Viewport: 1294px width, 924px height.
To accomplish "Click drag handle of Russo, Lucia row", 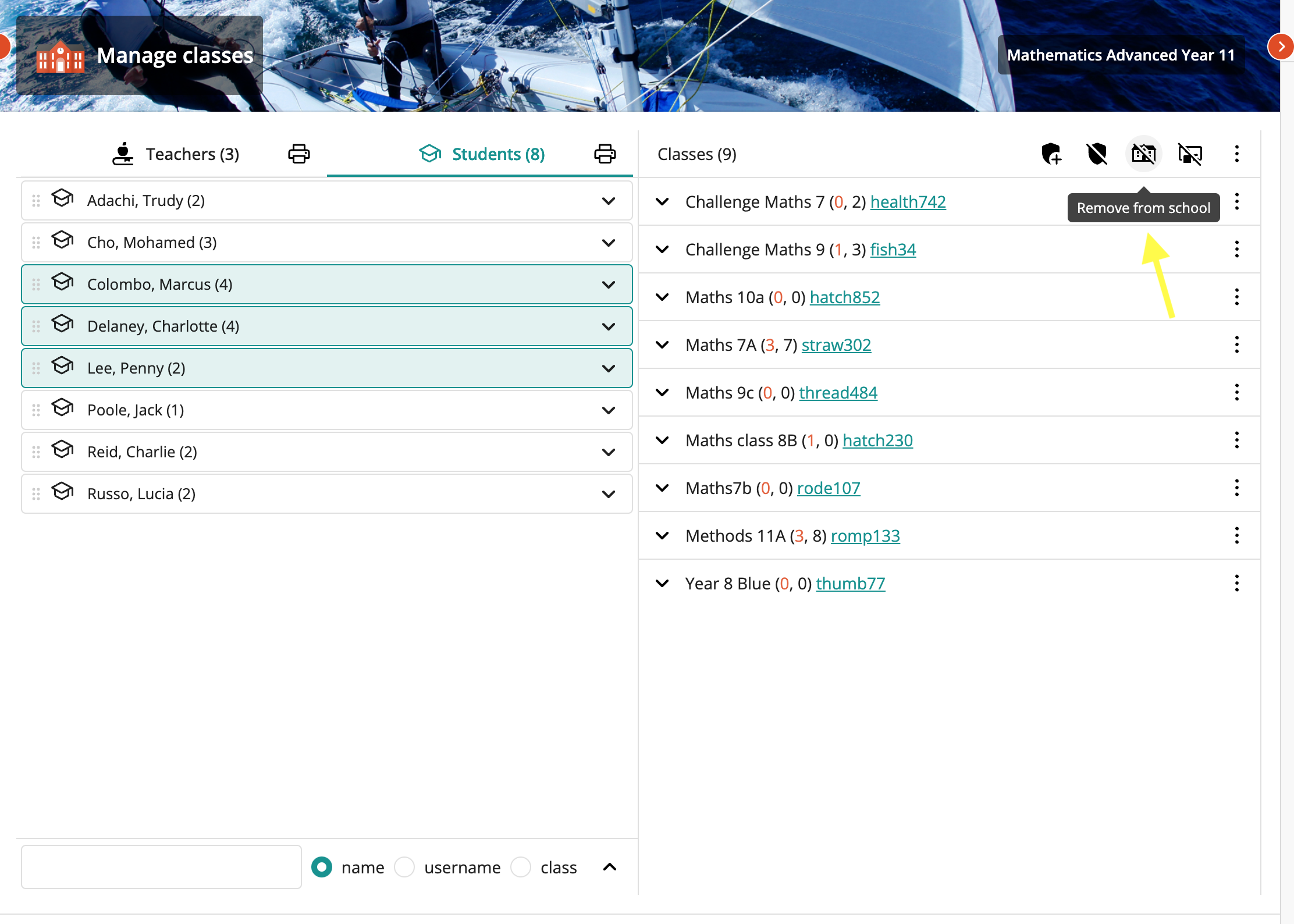I will pyautogui.click(x=36, y=494).
